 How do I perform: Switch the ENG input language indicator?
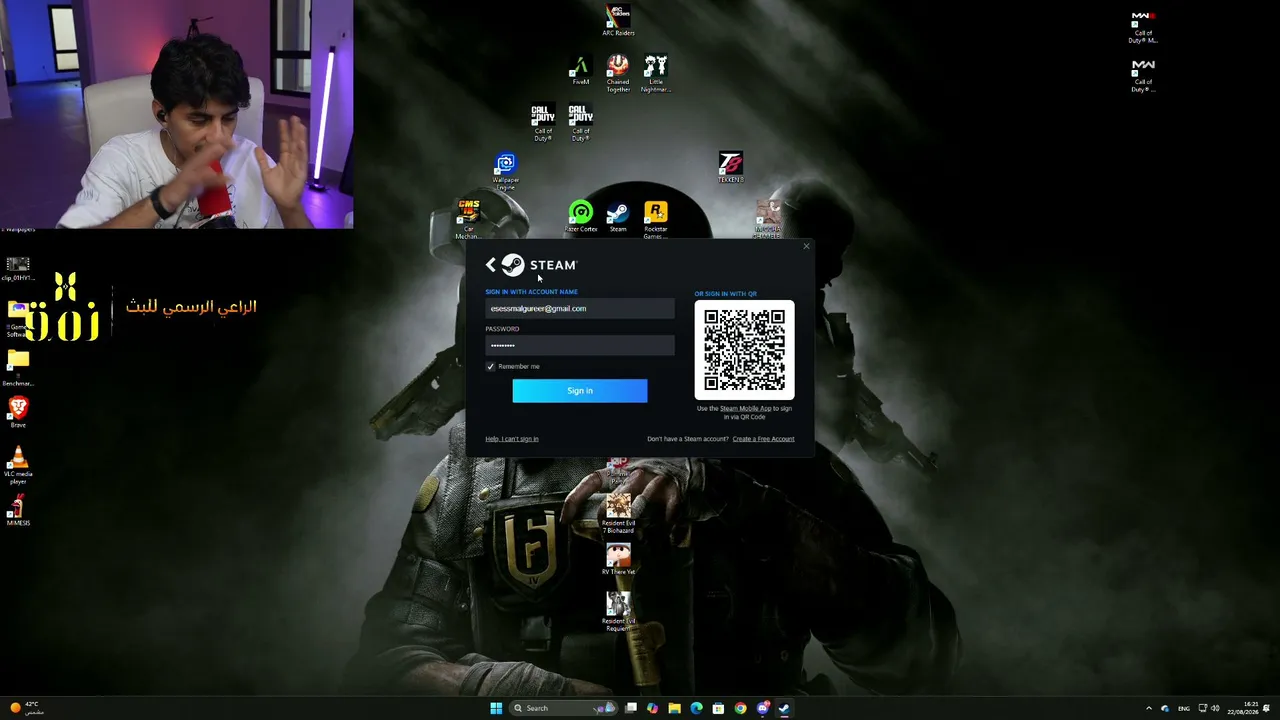[1185, 709]
